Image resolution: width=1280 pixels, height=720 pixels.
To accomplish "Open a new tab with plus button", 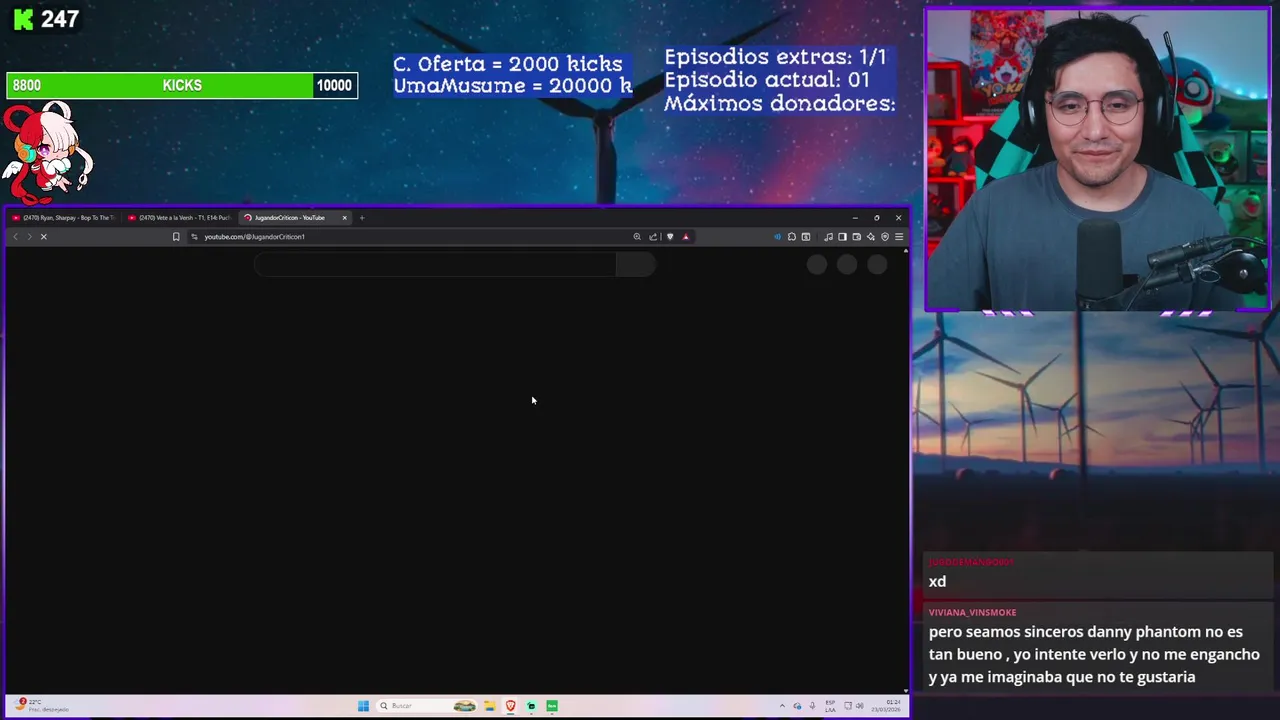I will pos(362,218).
